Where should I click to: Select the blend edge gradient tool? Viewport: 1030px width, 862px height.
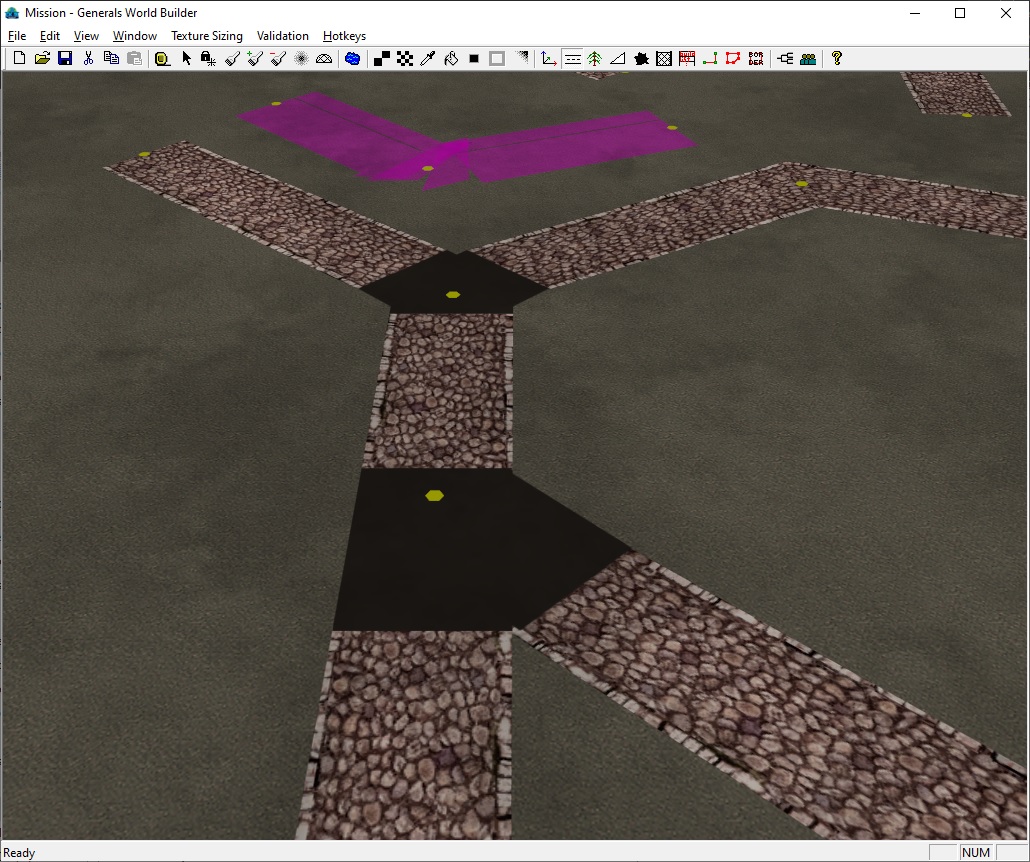pos(521,58)
